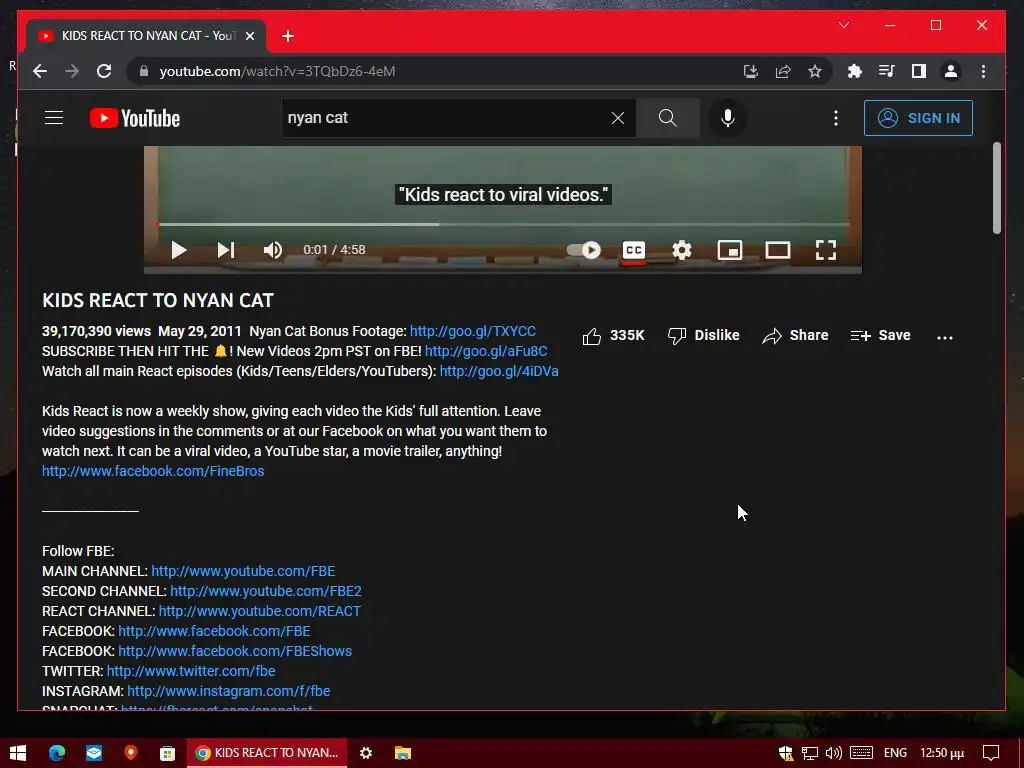The image size is (1024, 768).
Task: Sign in to YouTube
Action: coord(918,118)
